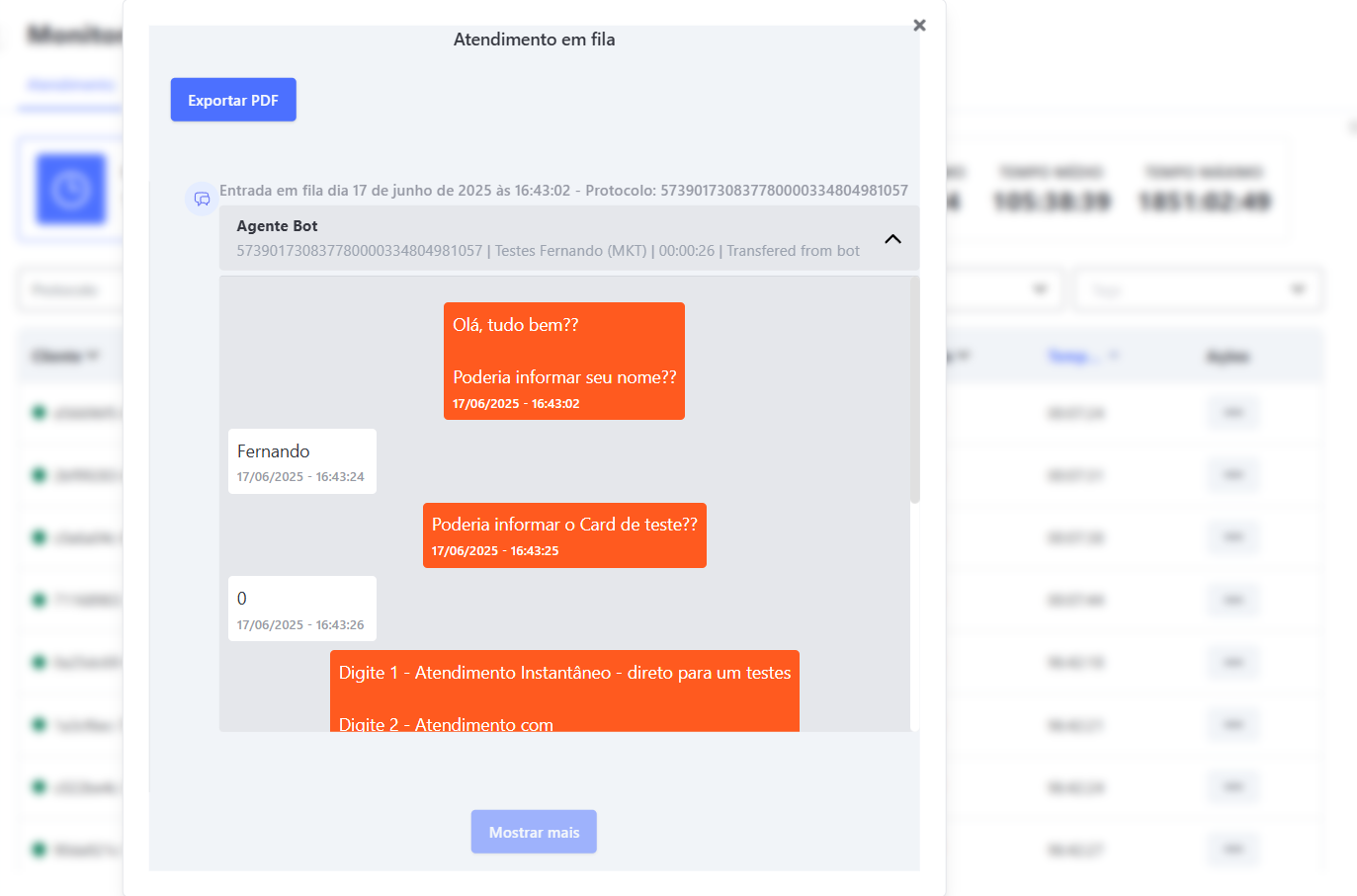This screenshot has width=1357, height=896.
Task: Click the Protocolo filter input field
Action: (x=69, y=290)
